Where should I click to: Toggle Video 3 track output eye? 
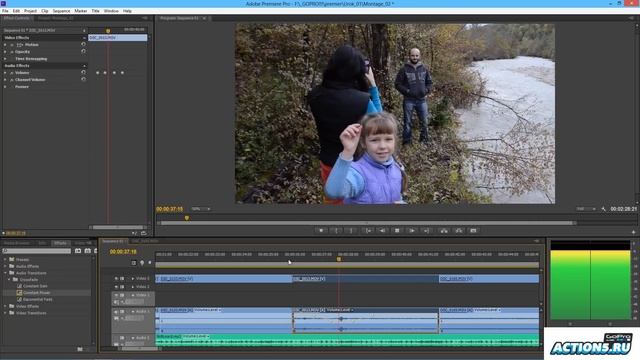tap(116, 278)
